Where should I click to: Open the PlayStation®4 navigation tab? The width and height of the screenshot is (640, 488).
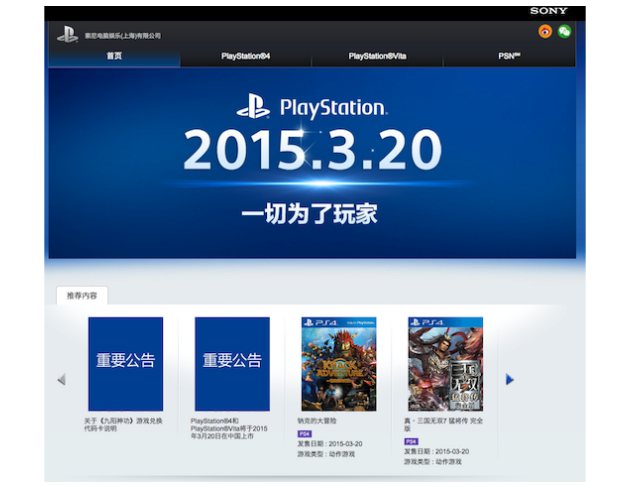[x=245, y=56]
